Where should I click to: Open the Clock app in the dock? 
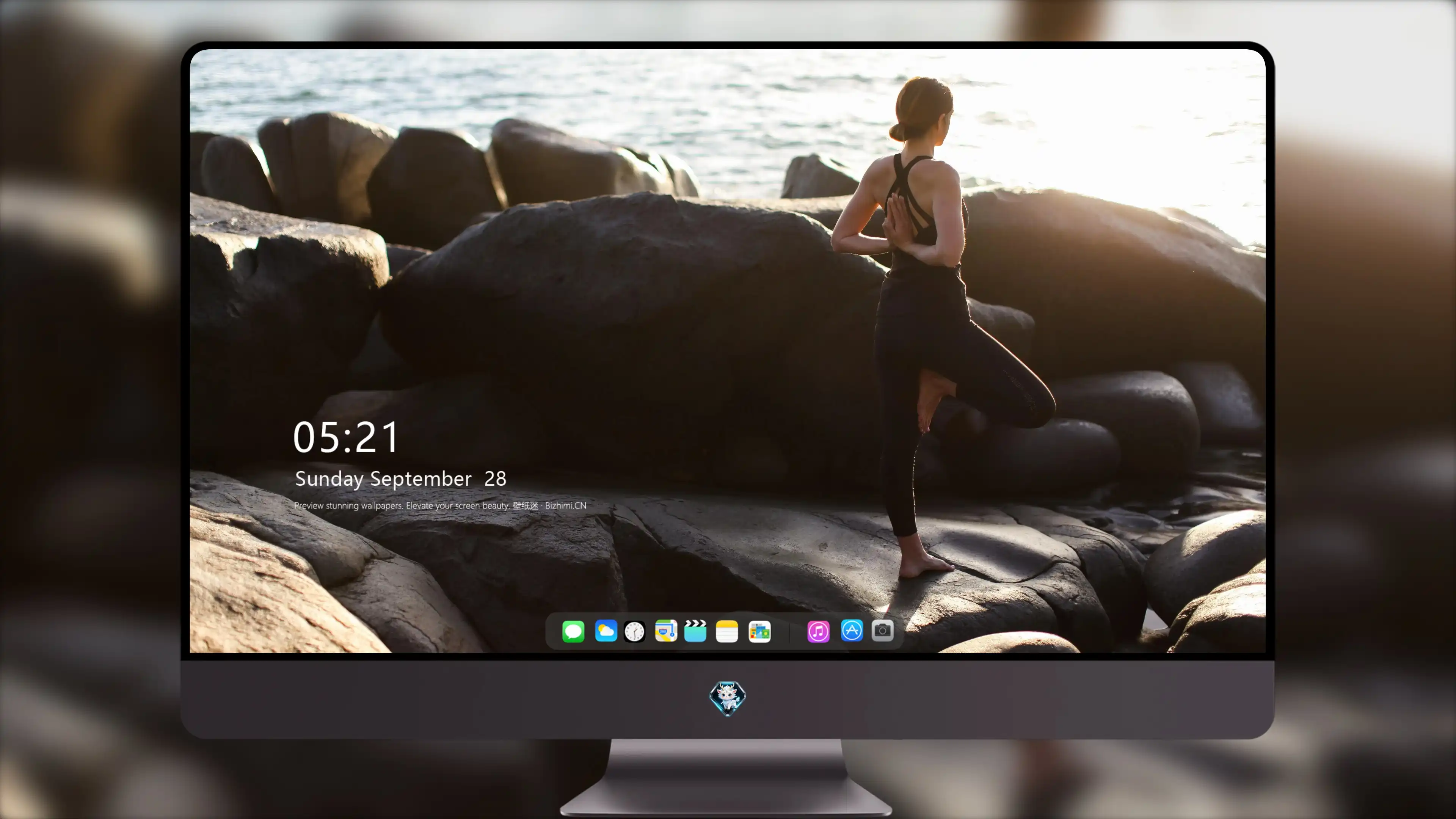[x=635, y=631]
